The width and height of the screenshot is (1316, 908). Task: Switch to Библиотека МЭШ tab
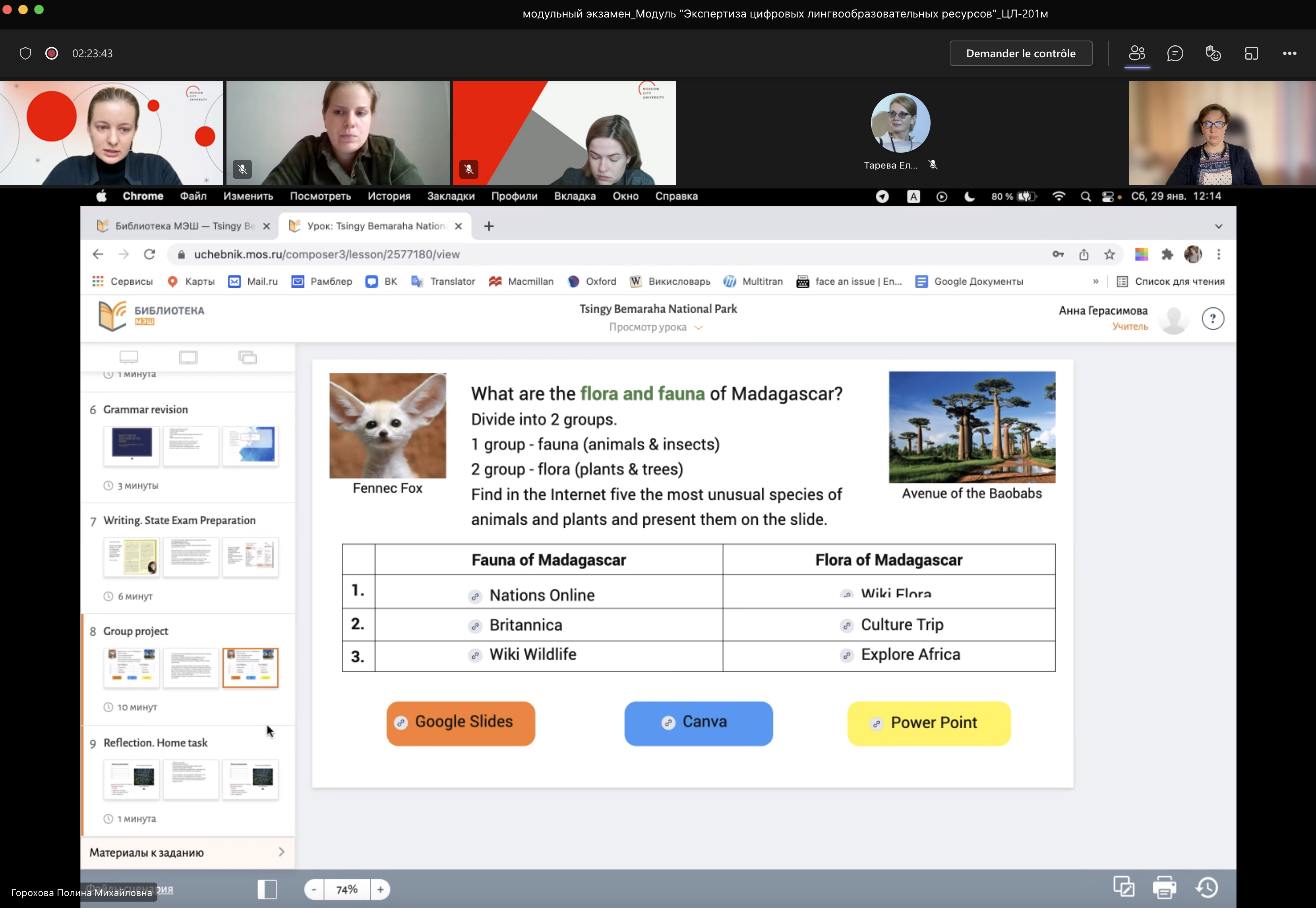(x=182, y=227)
